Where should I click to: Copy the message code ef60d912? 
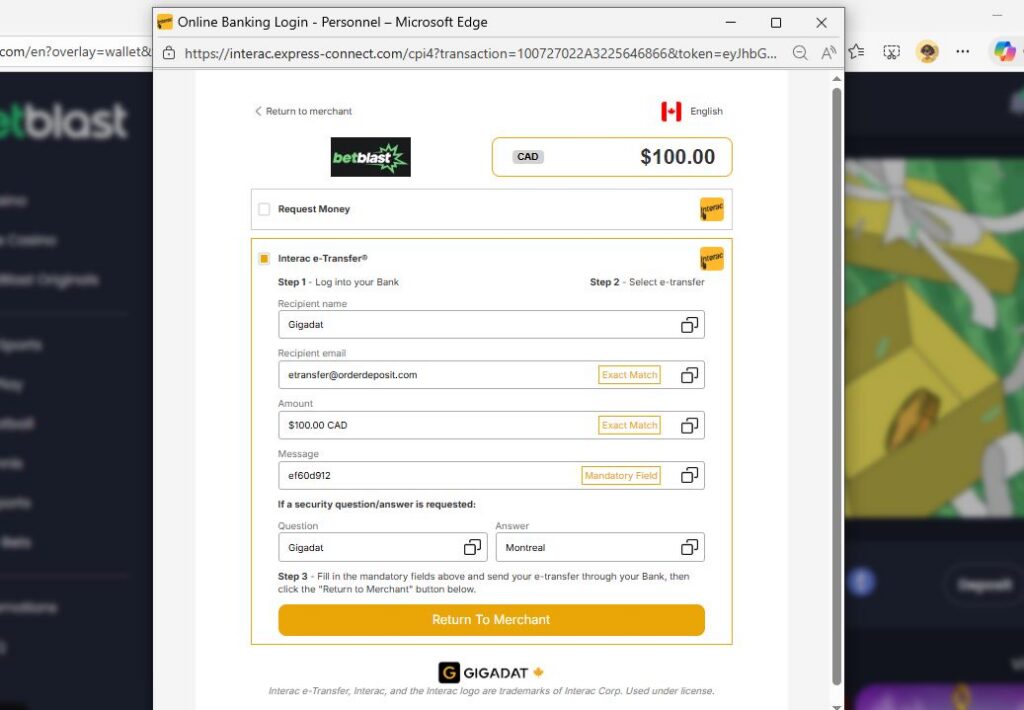tap(689, 476)
